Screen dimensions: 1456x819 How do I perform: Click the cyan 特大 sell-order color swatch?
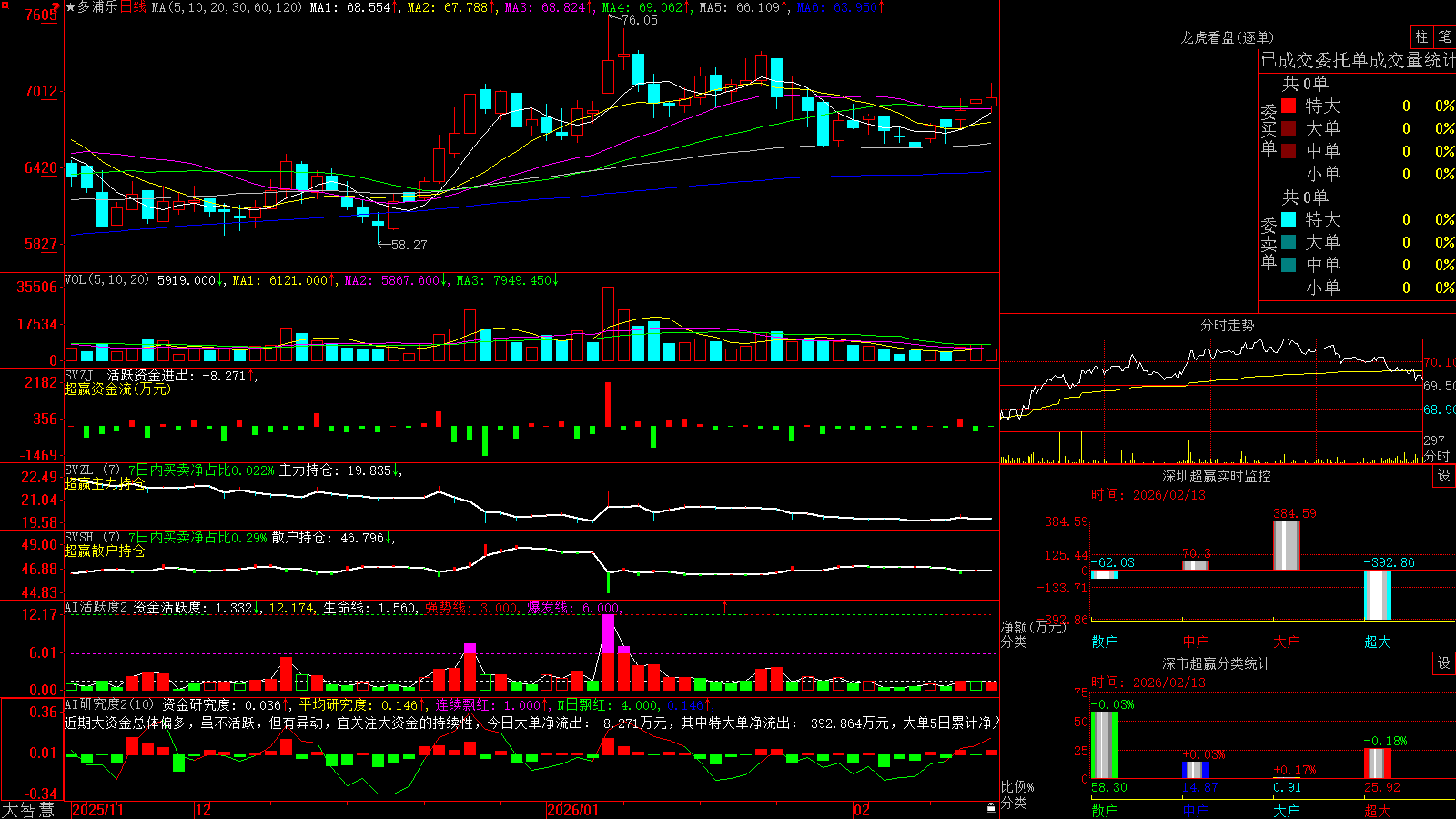tap(1289, 219)
